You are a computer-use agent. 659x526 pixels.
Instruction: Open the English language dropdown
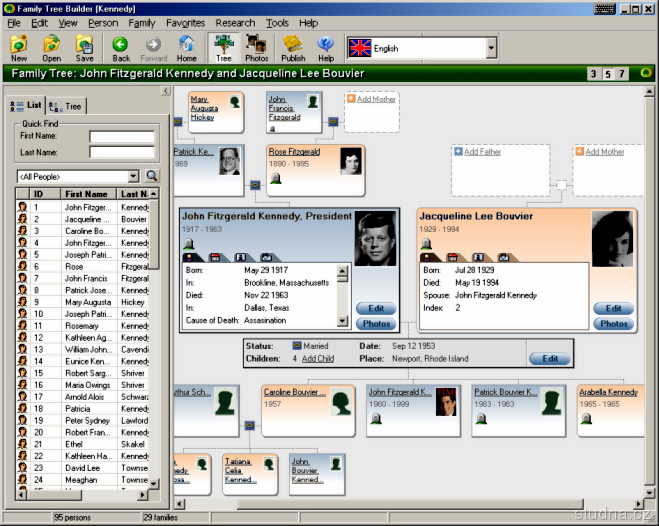[491, 48]
